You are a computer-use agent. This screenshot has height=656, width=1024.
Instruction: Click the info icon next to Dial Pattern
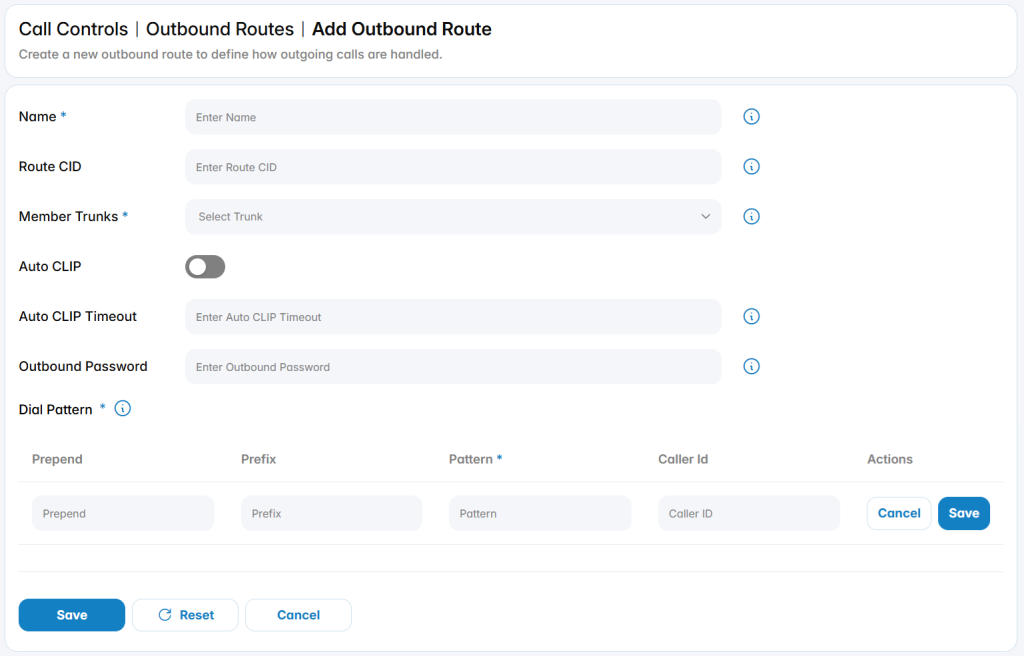(122, 408)
